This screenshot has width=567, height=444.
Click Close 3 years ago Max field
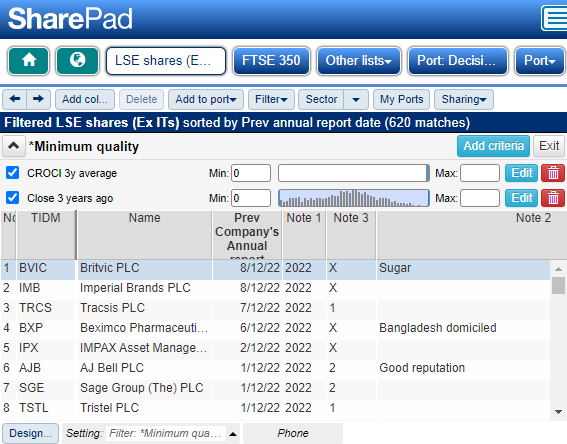click(x=480, y=198)
